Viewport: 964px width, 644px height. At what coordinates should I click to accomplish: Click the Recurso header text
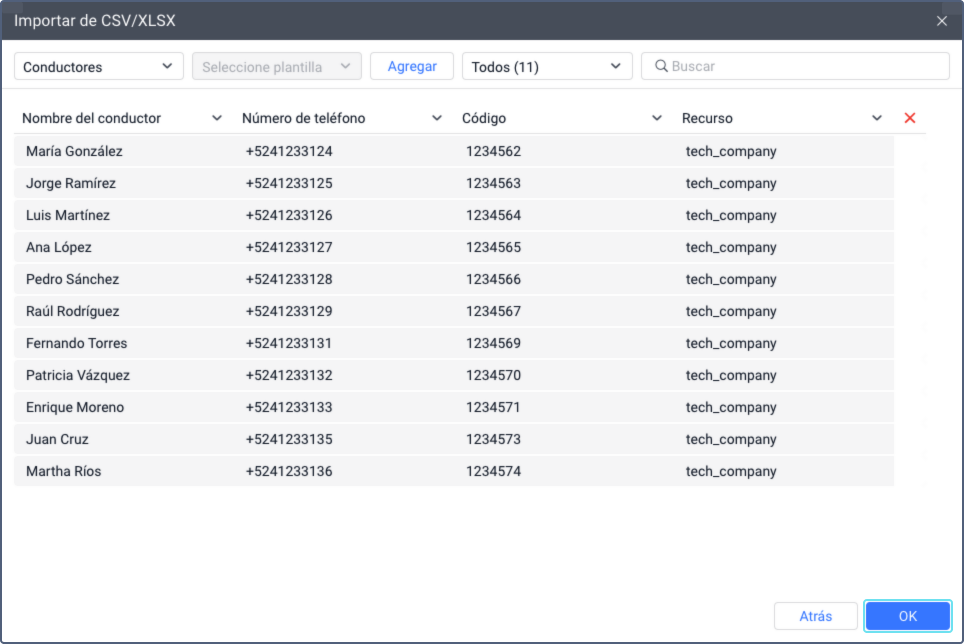[707, 118]
